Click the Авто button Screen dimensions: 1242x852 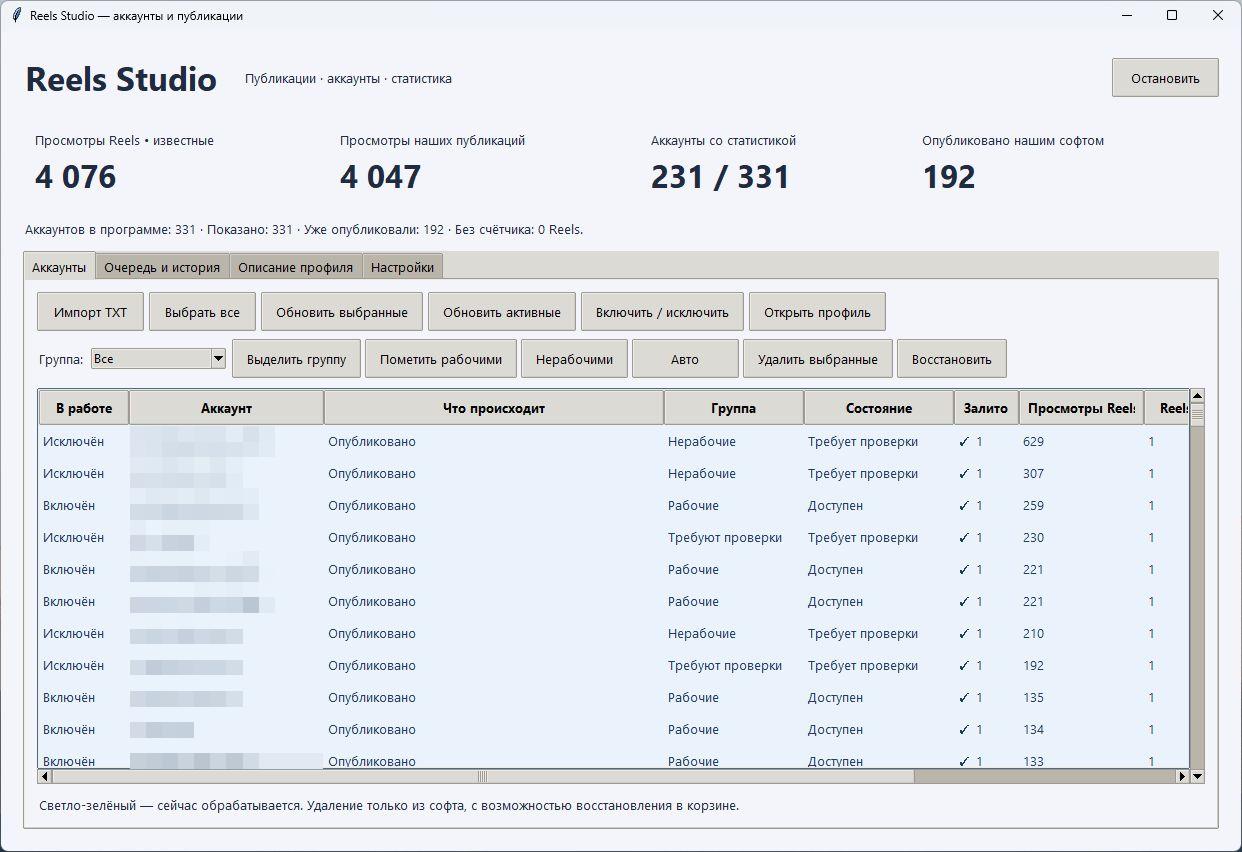pyautogui.click(x=685, y=359)
